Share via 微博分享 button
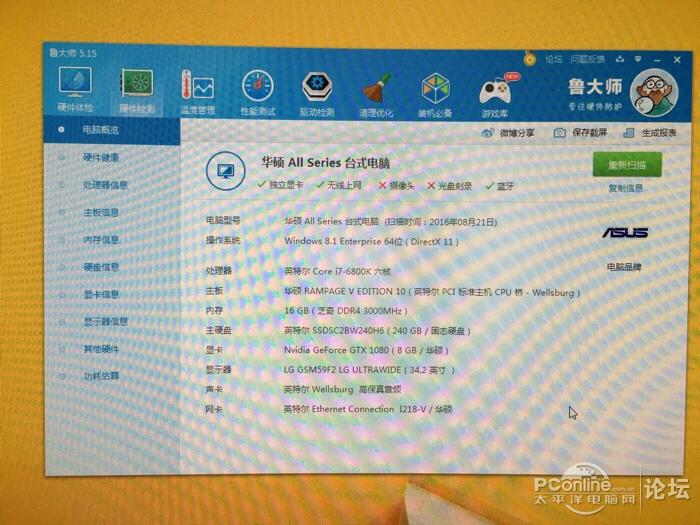Screen dimensions: 700x525 pyautogui.click(x=508, y=133)
